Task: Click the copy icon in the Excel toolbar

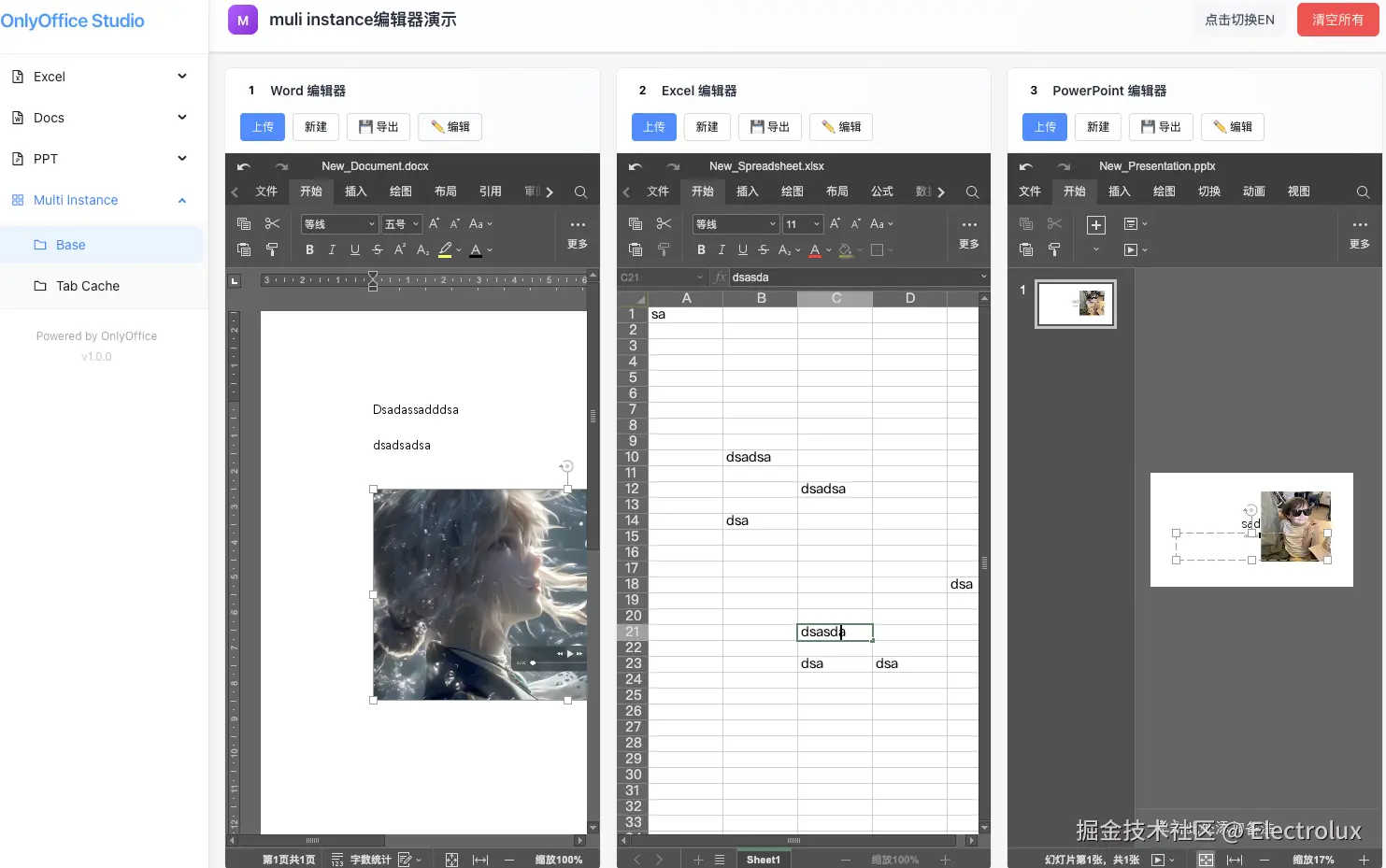Action: coord(636,224)
